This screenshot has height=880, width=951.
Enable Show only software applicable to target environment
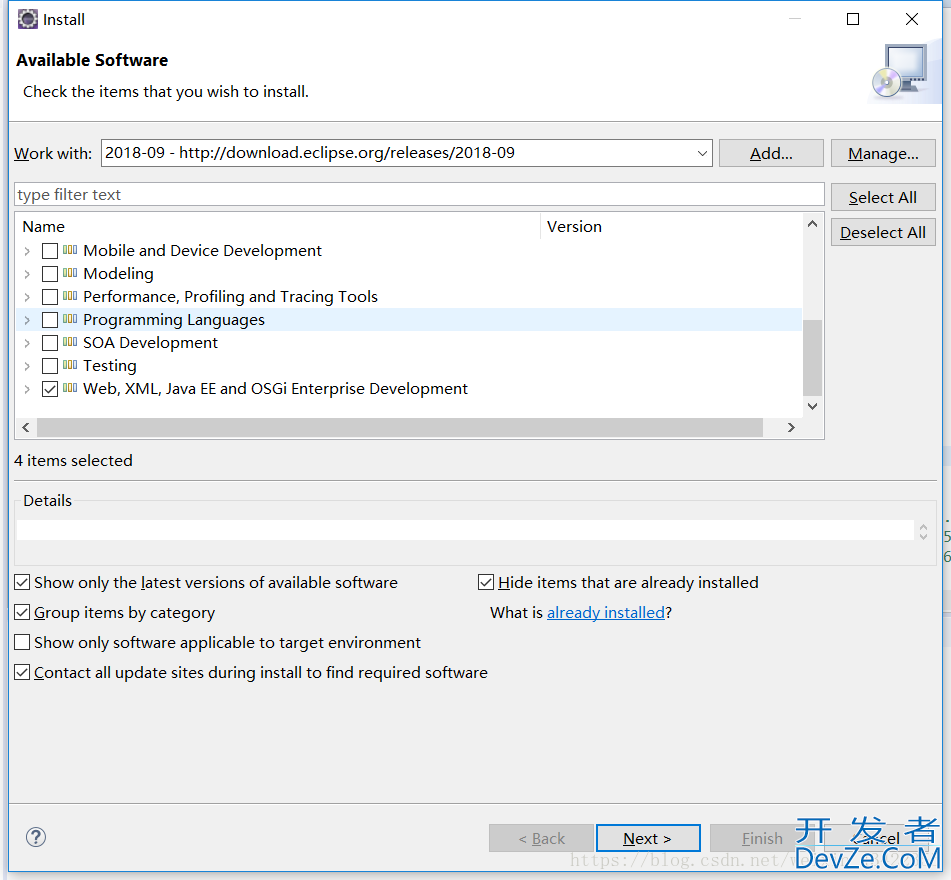22,642
